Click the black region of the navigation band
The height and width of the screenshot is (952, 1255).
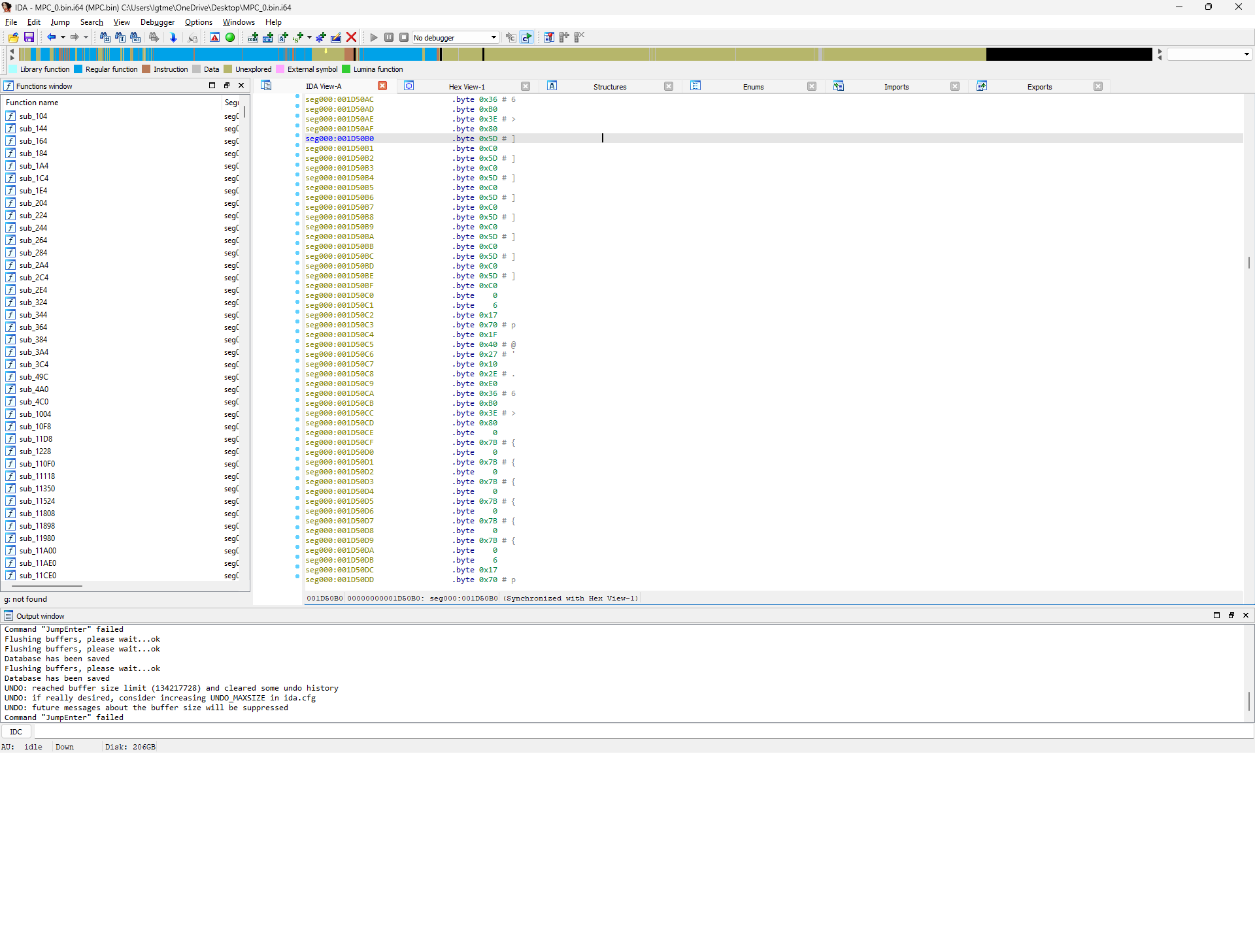1069,54
